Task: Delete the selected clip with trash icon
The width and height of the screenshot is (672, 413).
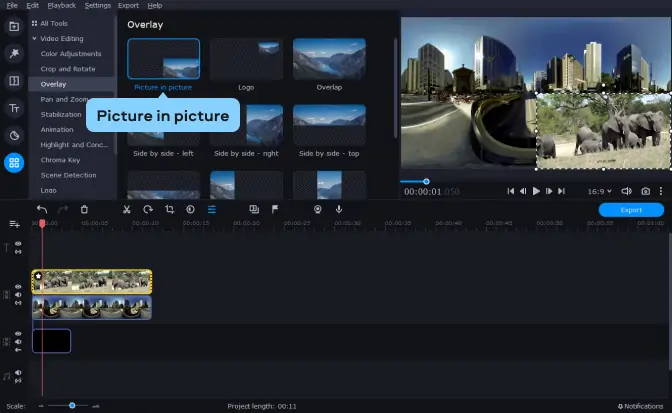Action: [84, 209]
